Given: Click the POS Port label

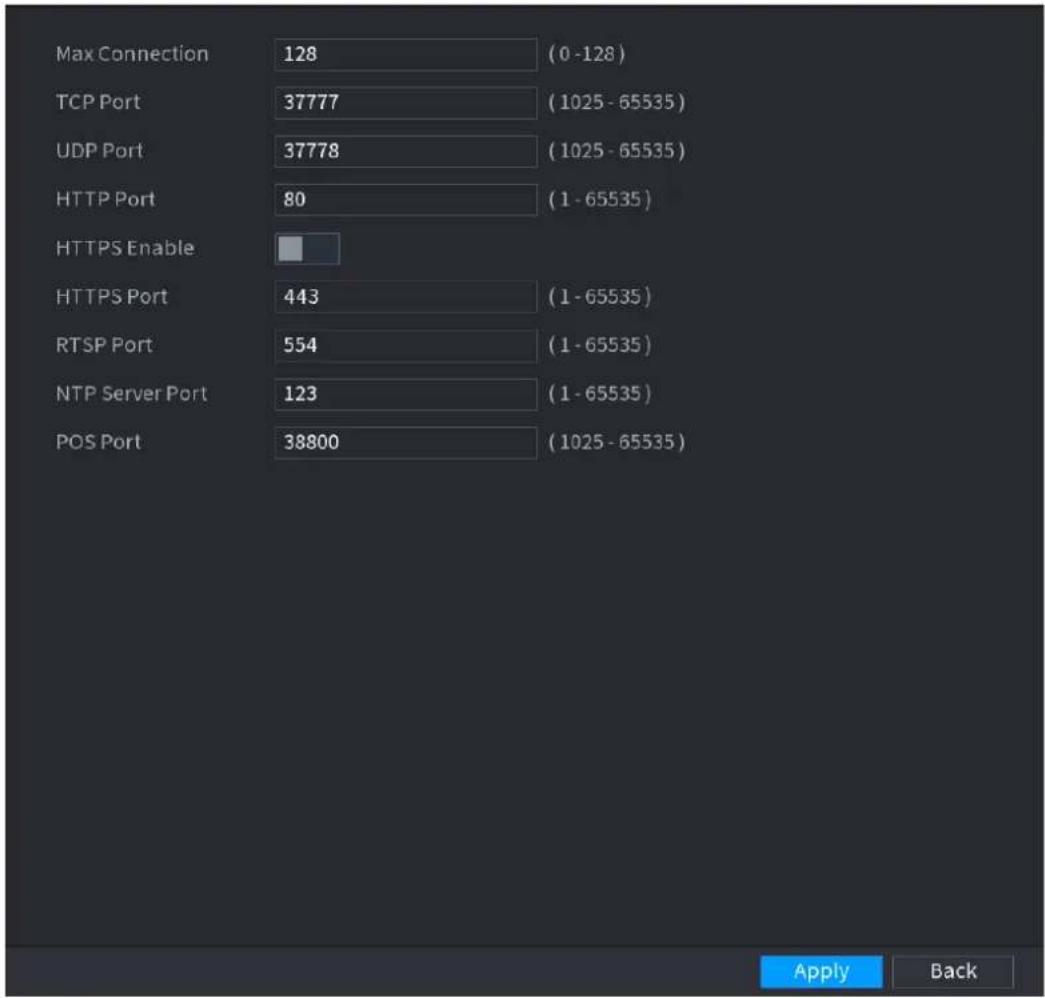Looking at the screenshot, I should 98,442.
